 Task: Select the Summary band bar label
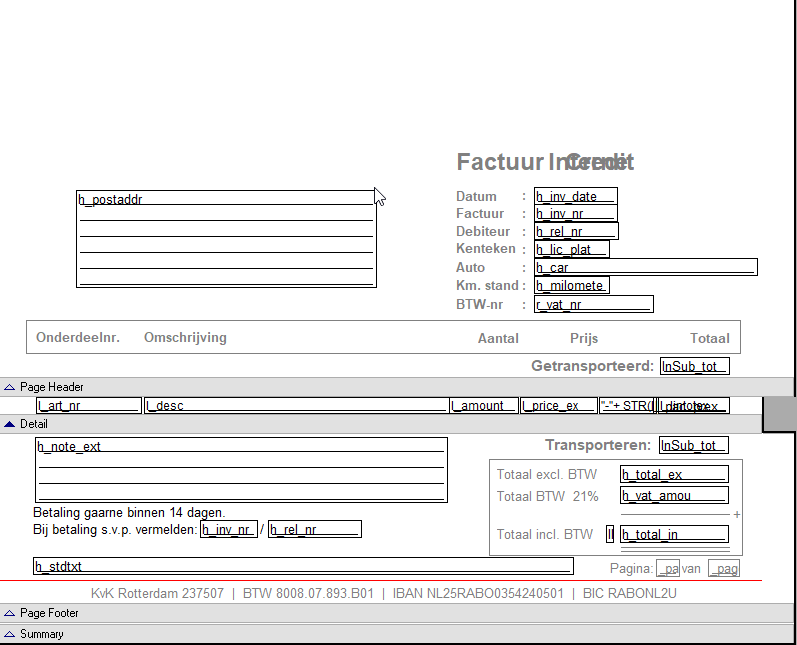[x=41, y=634]
